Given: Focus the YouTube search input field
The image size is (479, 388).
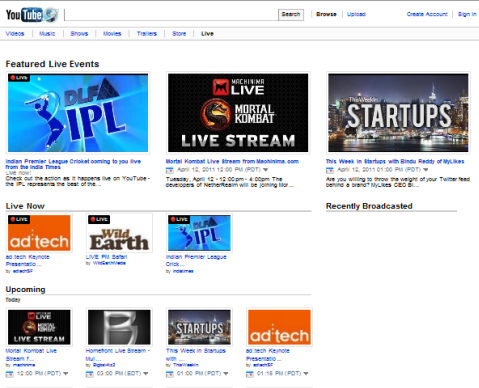Looking at the screenshot, I should [171, 15].
